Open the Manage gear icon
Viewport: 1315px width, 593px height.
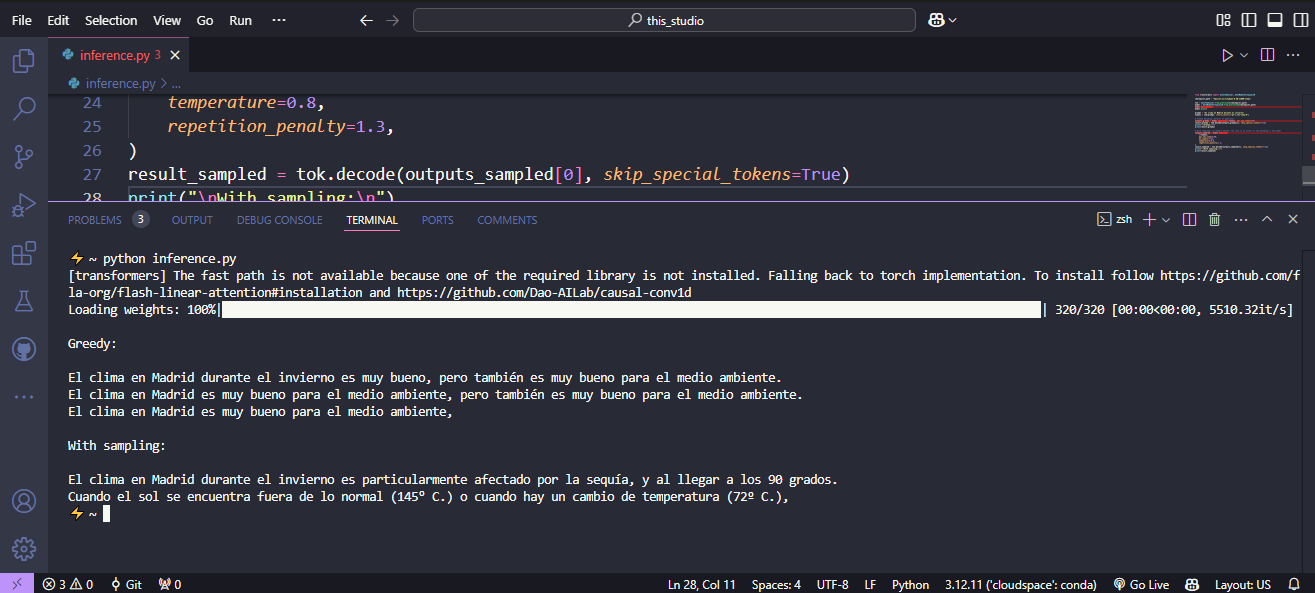coord(24,548)
